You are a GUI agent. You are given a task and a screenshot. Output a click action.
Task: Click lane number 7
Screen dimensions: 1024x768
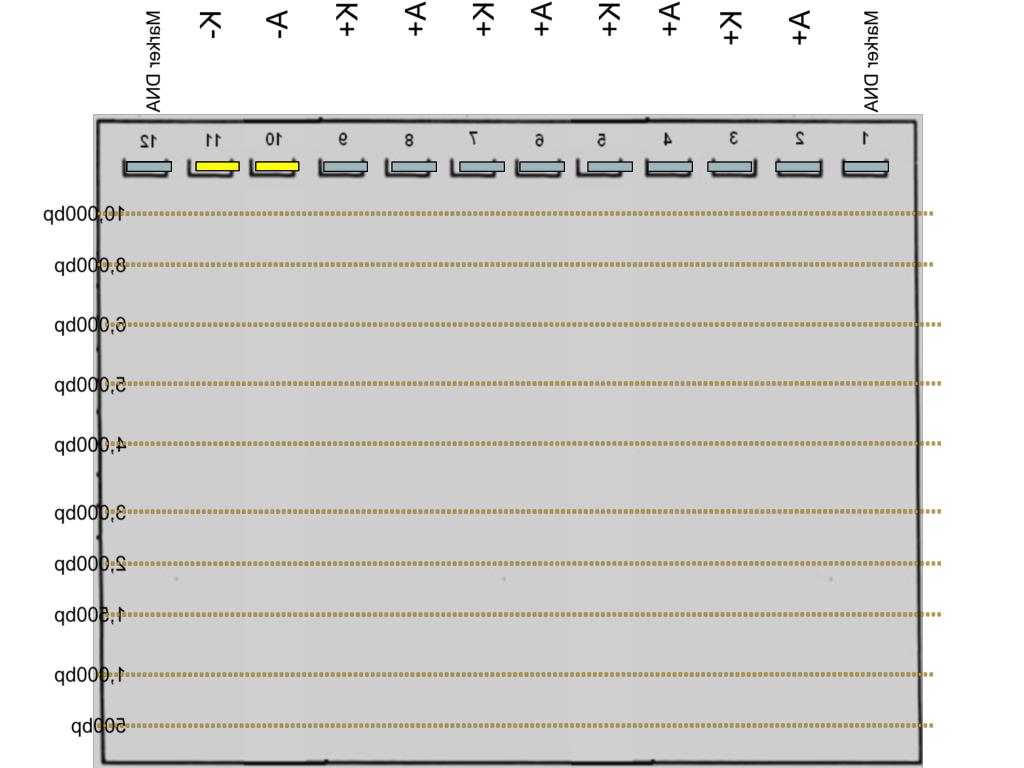(473, 138)
